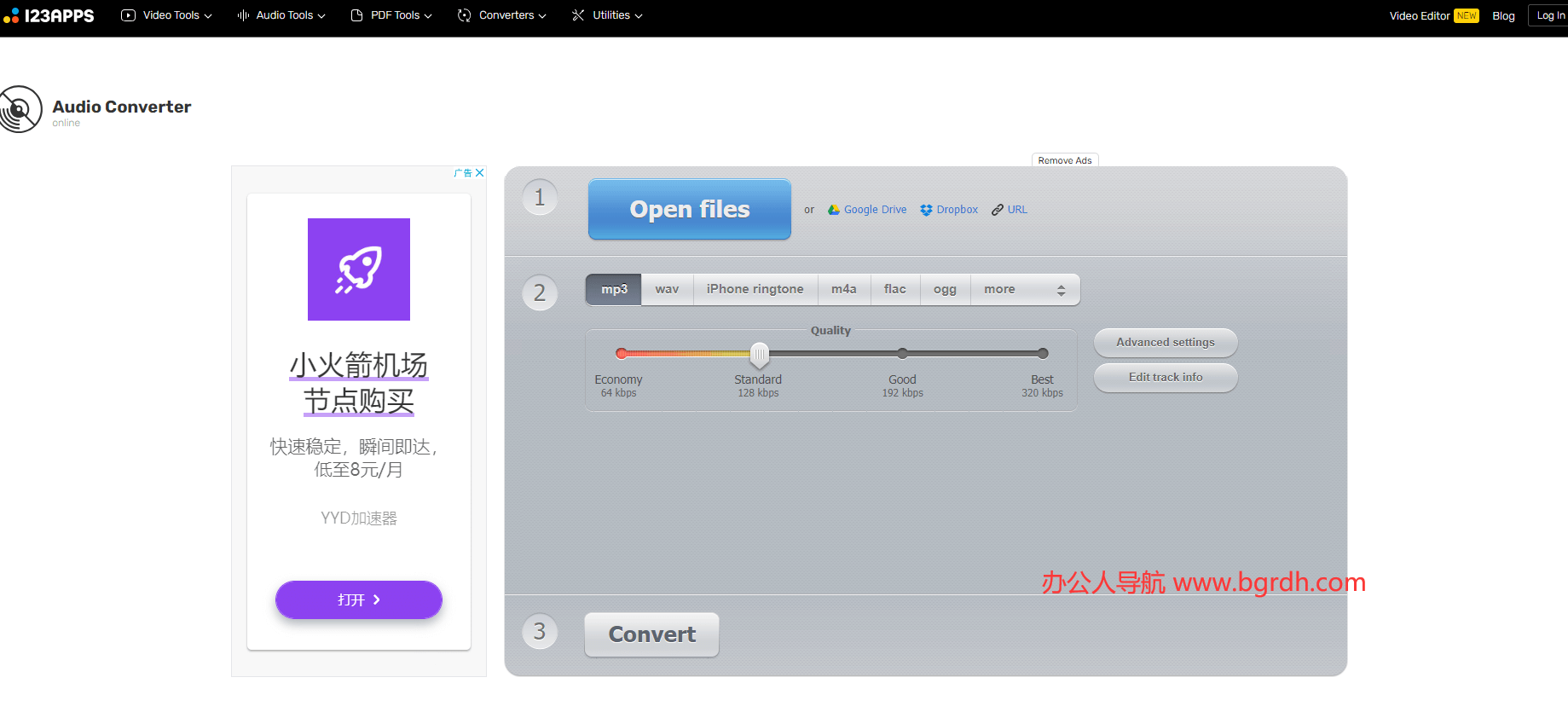Open the Blog link
Viewport: 1568px width, 718px height.
click(1504, 15)
